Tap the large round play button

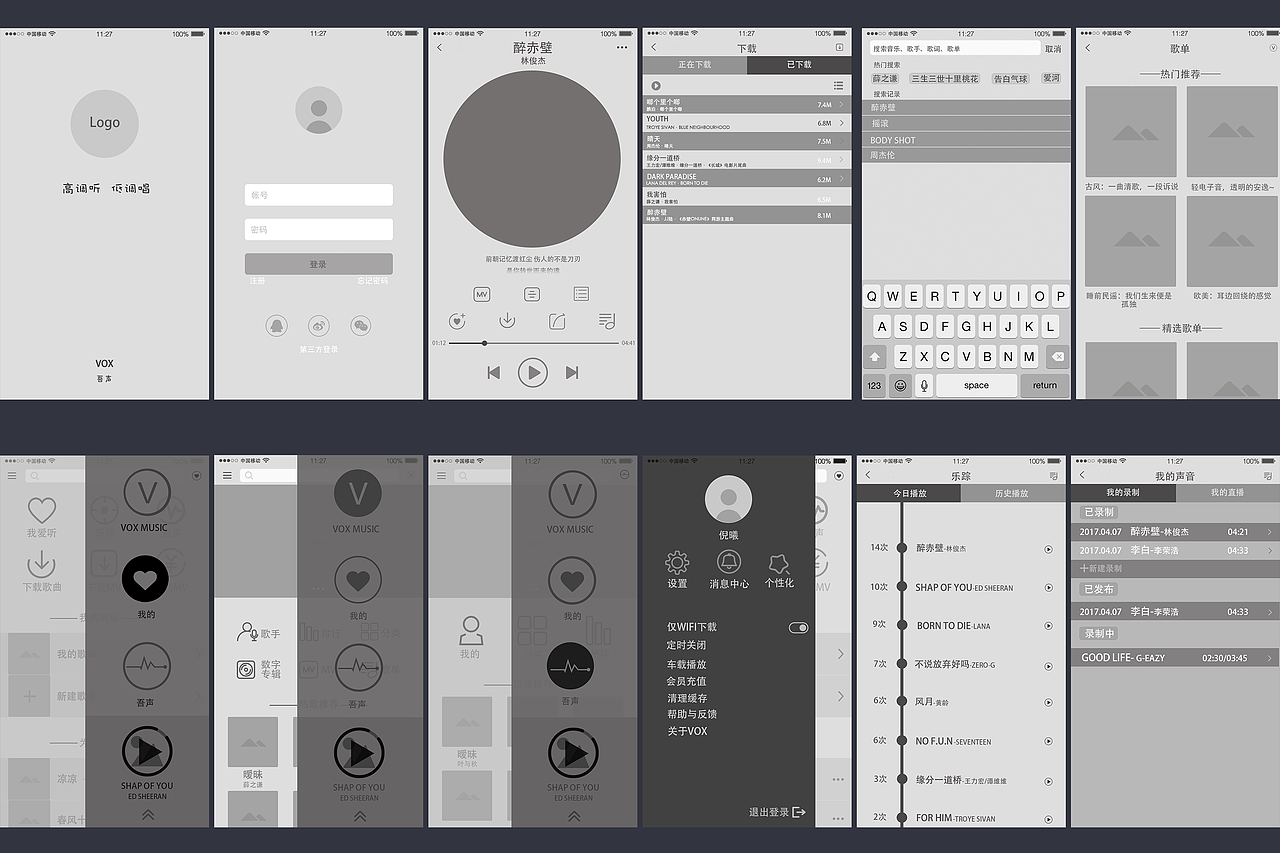[533, 373]
